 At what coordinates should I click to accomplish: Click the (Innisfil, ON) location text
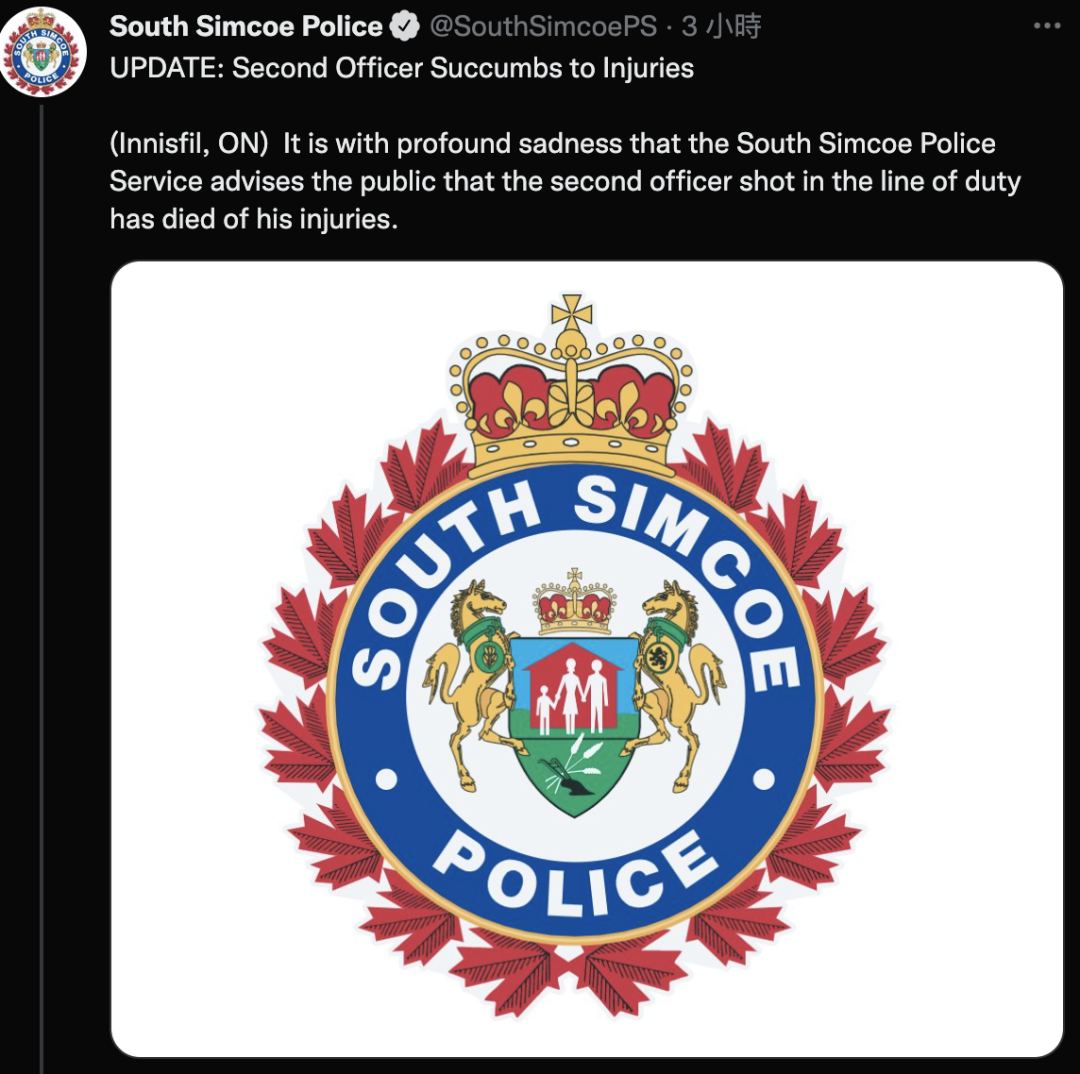pos(189,144)
